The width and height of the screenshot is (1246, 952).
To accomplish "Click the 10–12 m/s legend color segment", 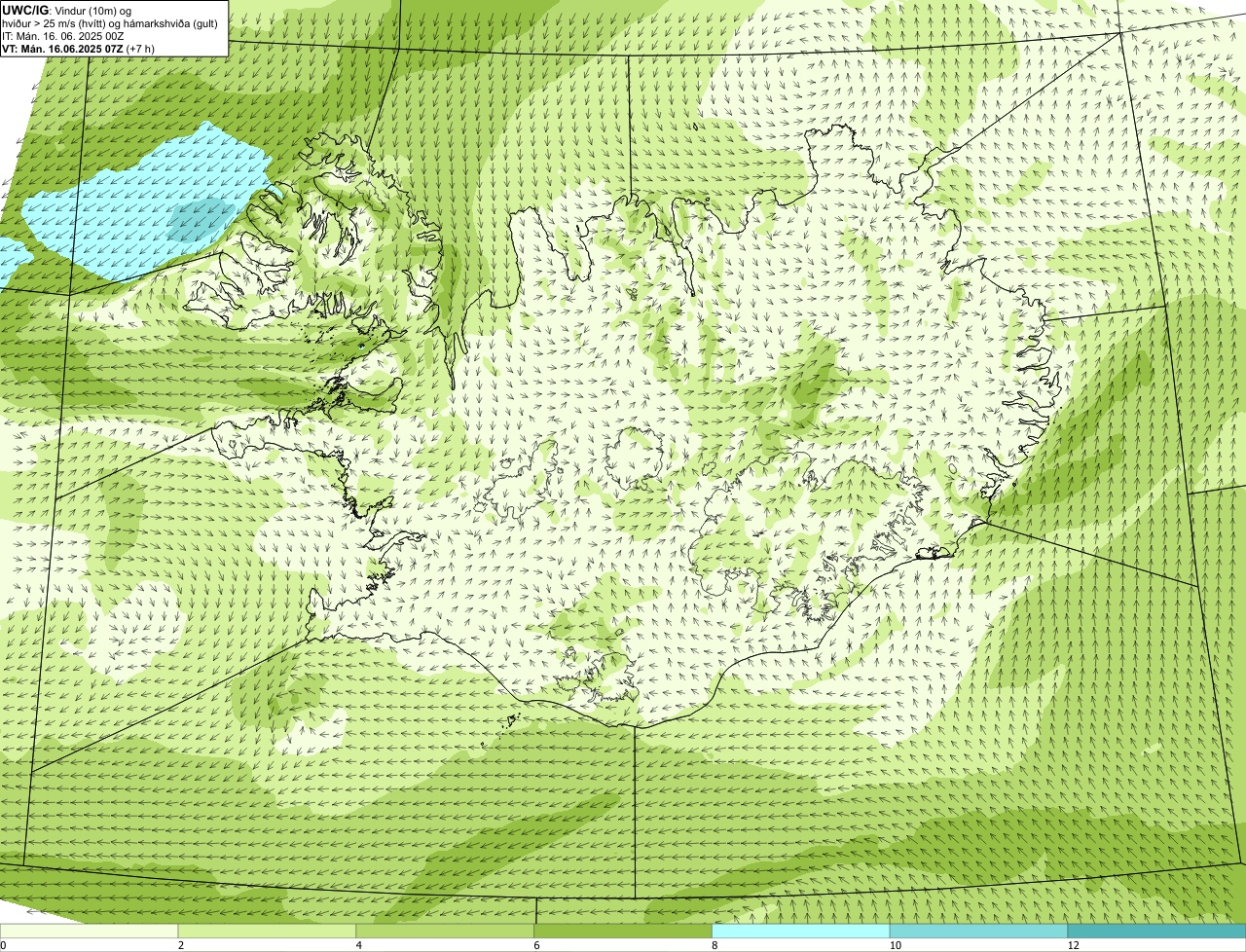I will pyautogui.click(x=979, y=931).
